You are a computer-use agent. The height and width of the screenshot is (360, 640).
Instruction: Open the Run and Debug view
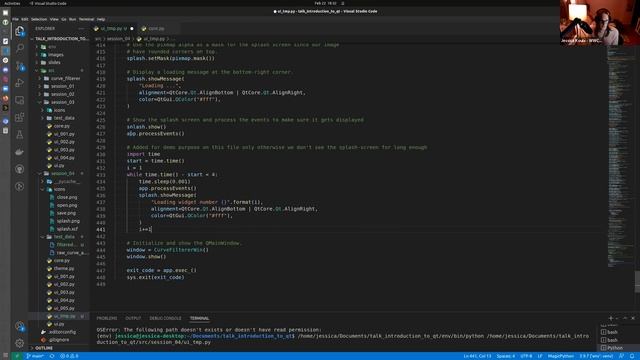pos(20,83)
